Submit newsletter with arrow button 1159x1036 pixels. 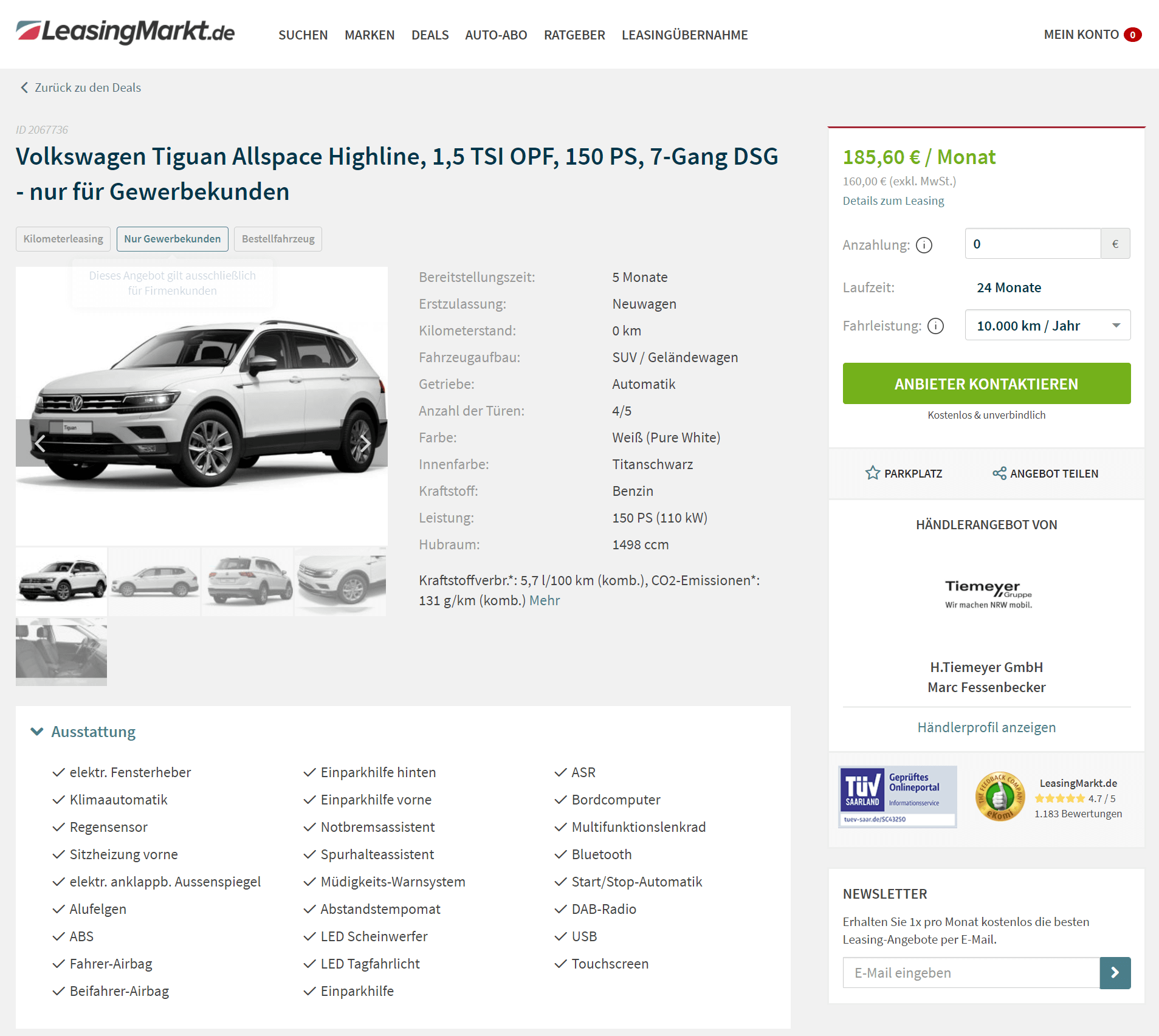pyautogui.click(x=1115, y=973)
